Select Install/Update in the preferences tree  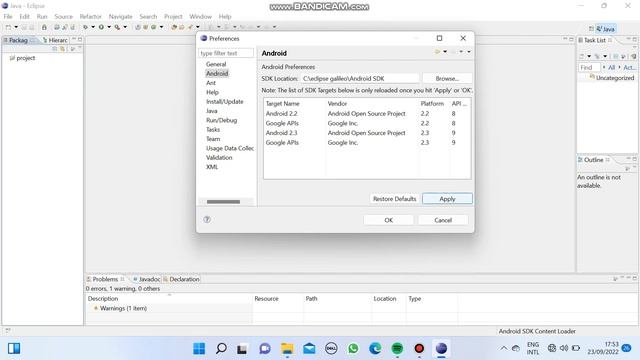pos(224,102)
